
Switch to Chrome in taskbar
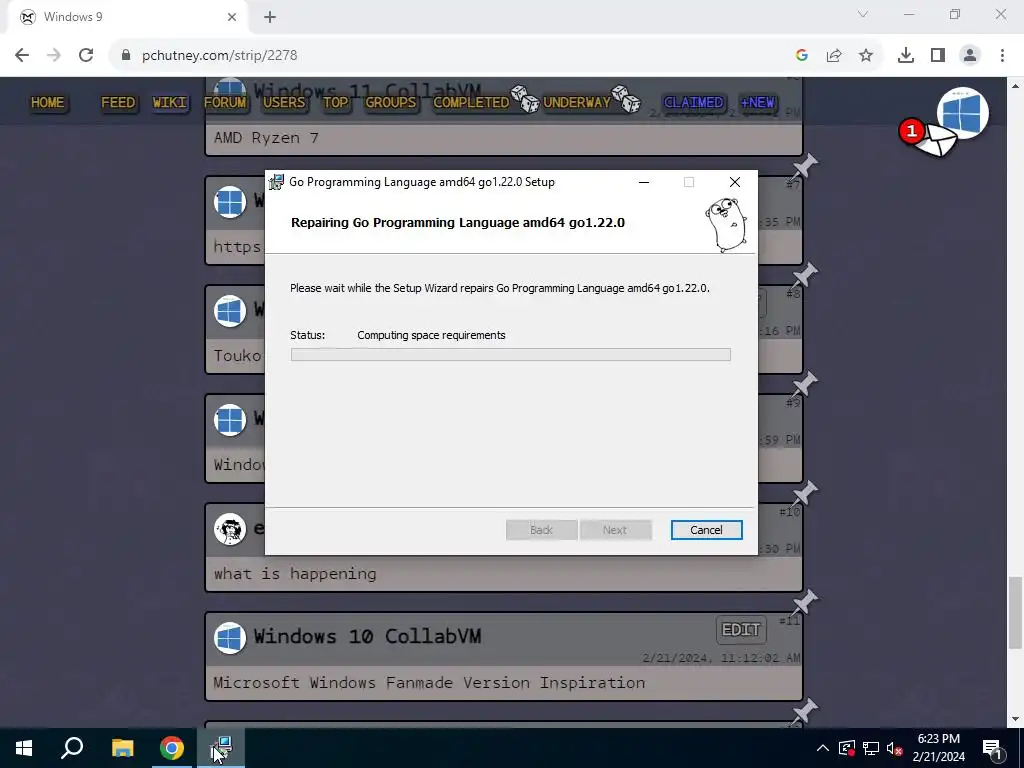click(x=172, y=748)
